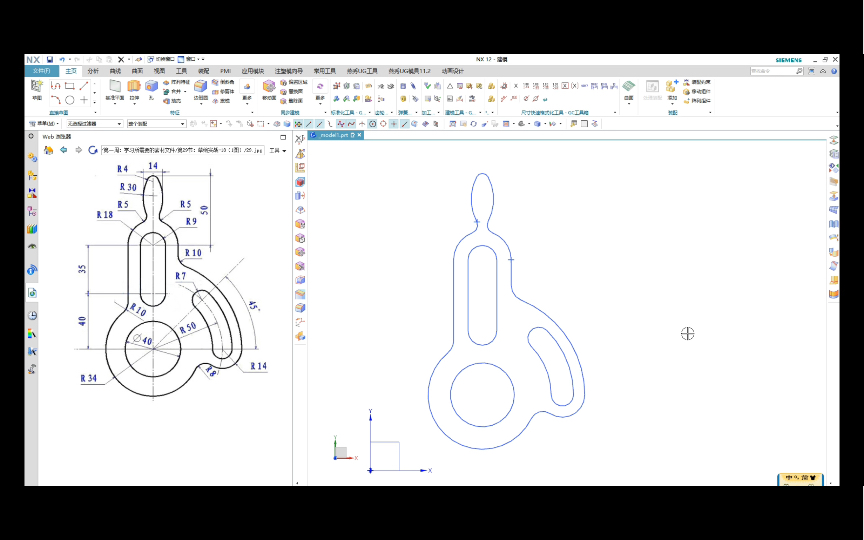Viewport: 864px width, 540px height.
Task: Select the Rectangle sketch tool
Action: pyautogui.click(x=69, y=85)
